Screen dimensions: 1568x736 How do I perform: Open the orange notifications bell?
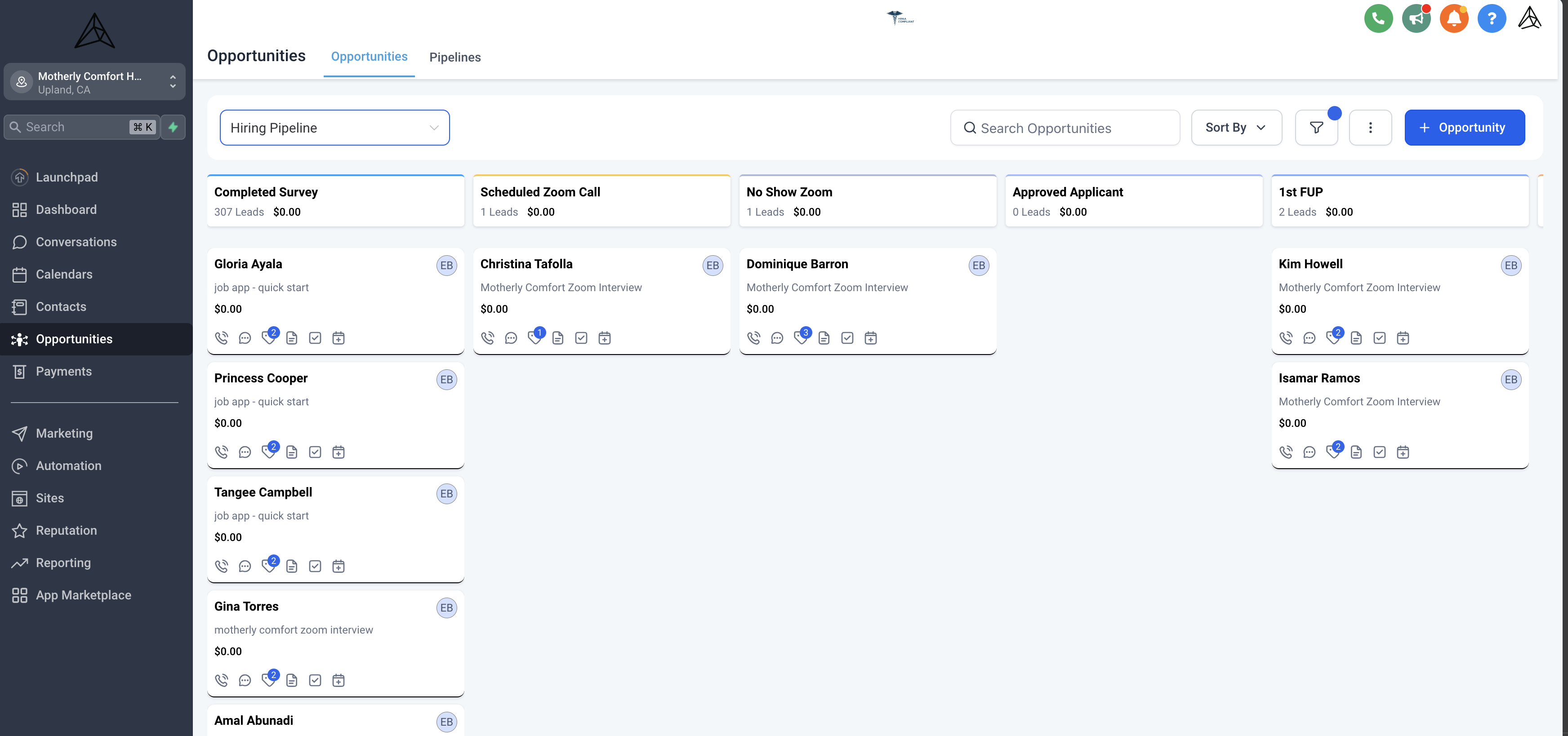(x=1453, y=18)
